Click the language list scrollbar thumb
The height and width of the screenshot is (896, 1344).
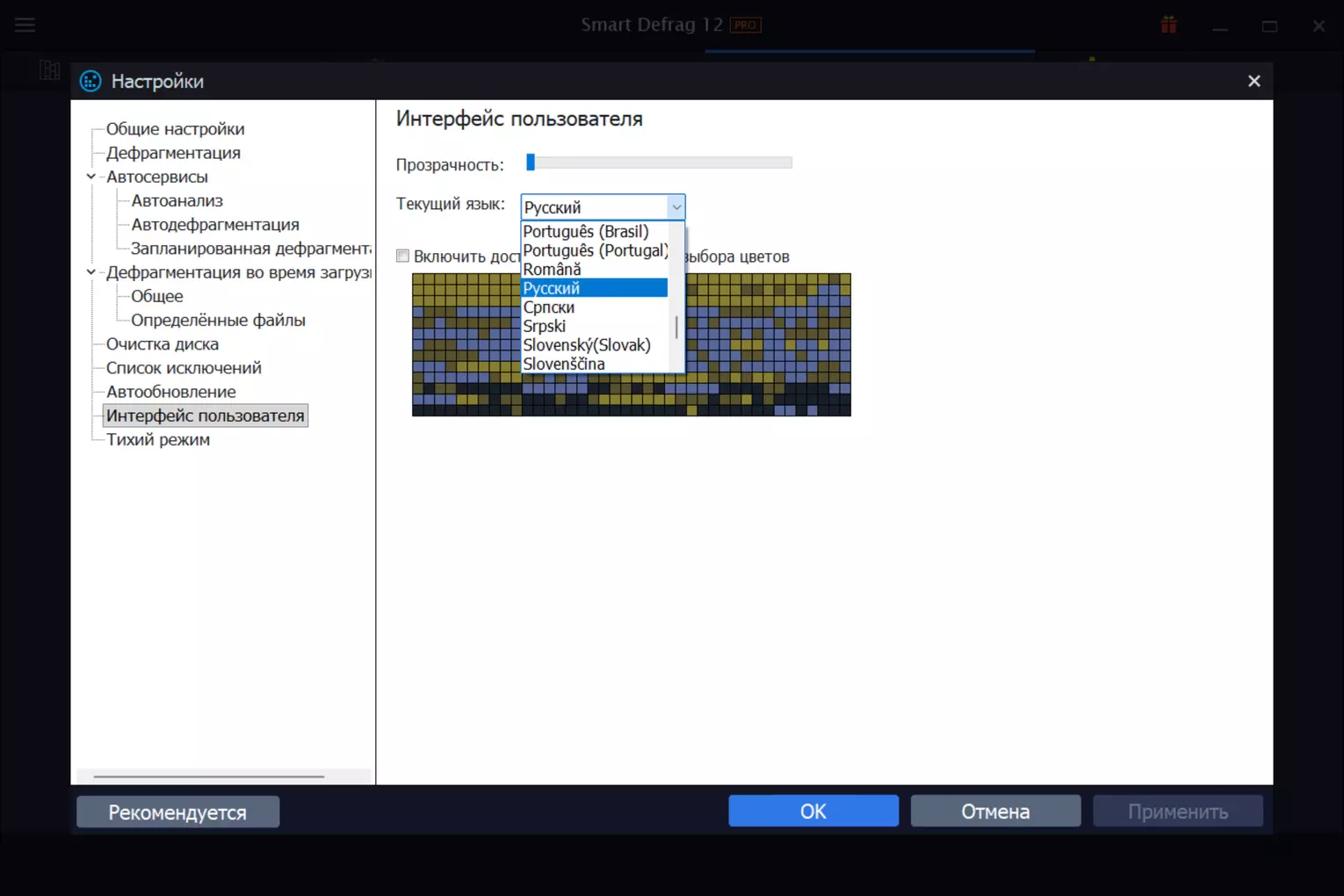(x=676, y=328)
